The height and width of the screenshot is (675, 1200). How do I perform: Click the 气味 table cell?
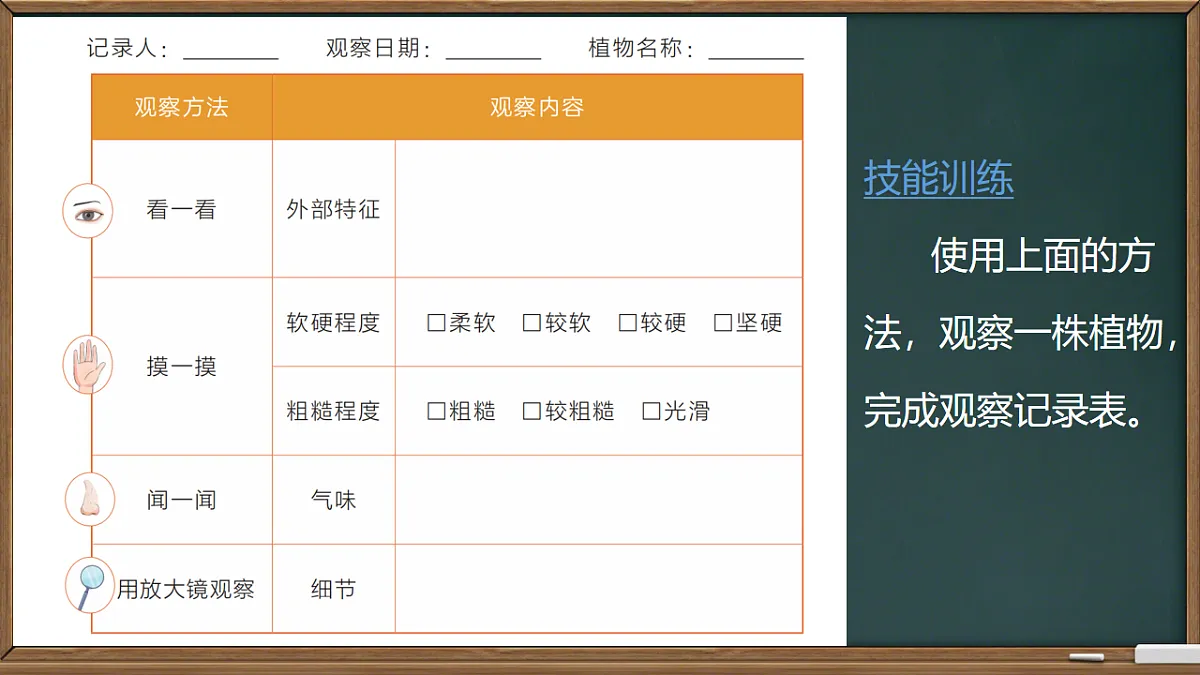(x=333, y=499)
